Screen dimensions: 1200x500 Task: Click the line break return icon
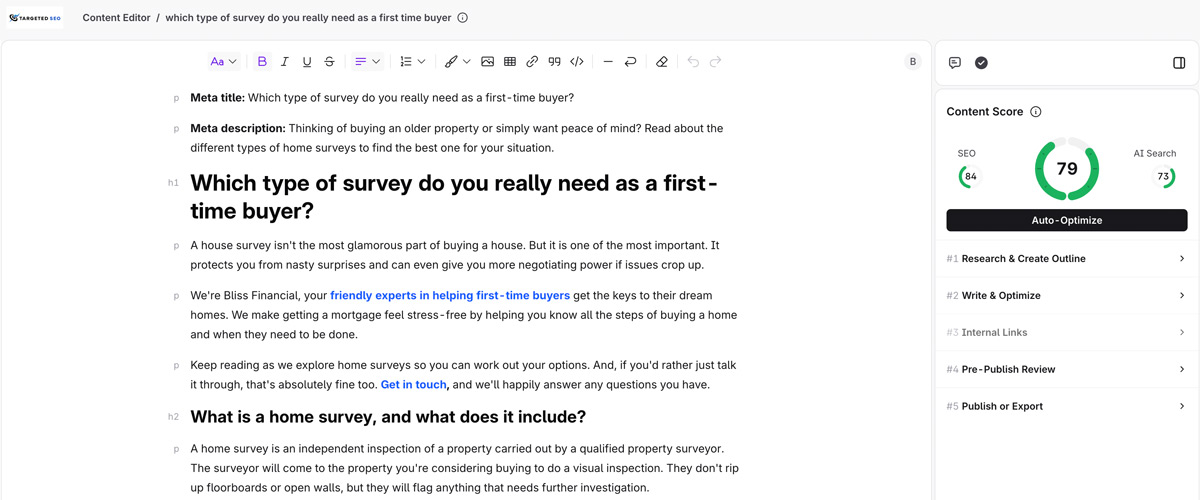[630, 62]
